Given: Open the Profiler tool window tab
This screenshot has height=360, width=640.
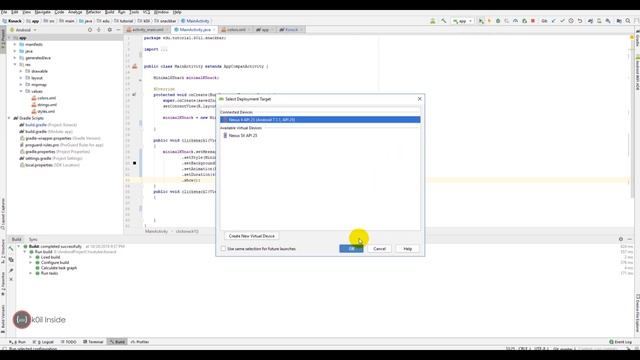Looking at the screenshot, I should [x=140, y=342].
